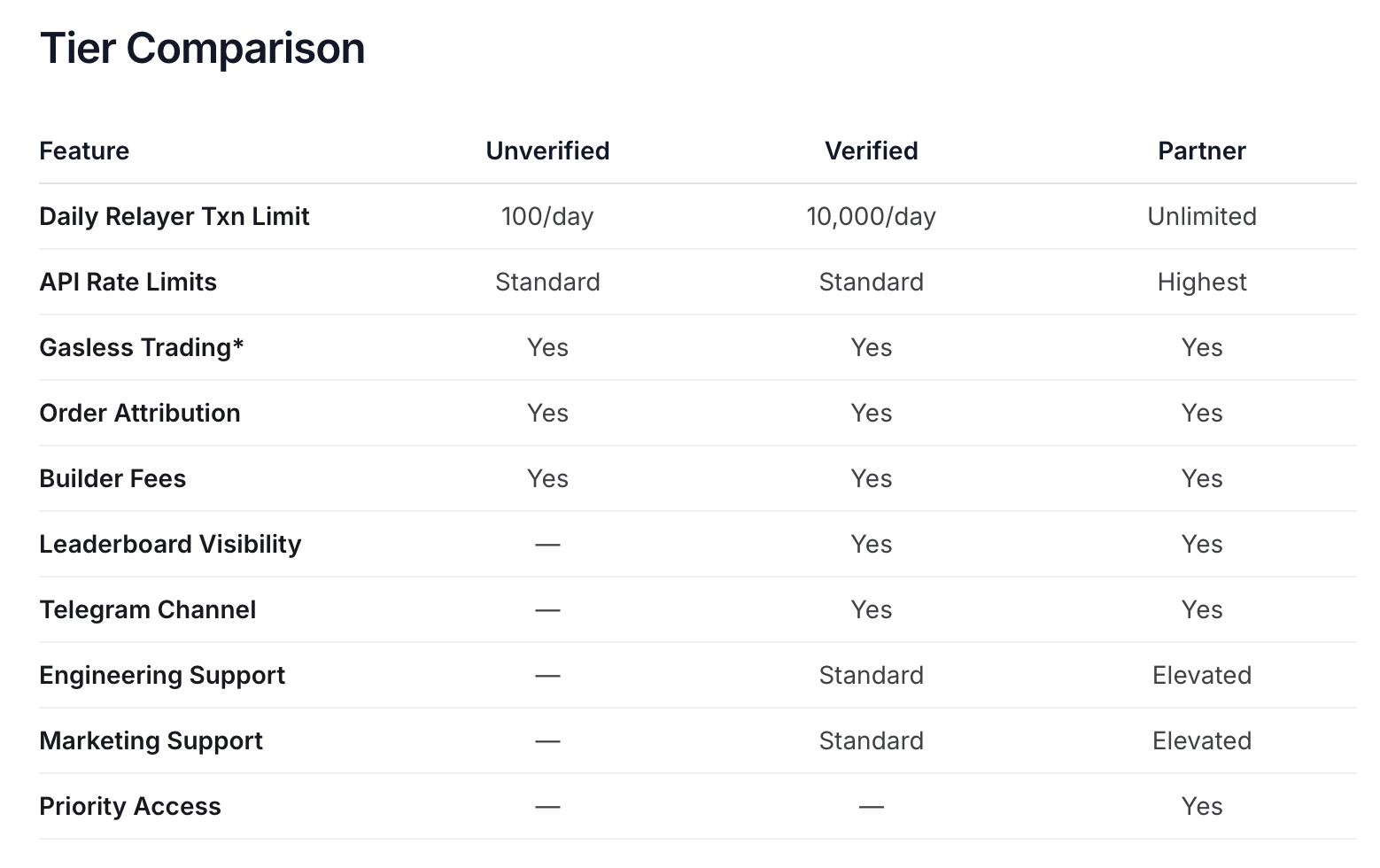1380x868 pixels.
Task: Select the Feature column header
Action: (84, 151)
